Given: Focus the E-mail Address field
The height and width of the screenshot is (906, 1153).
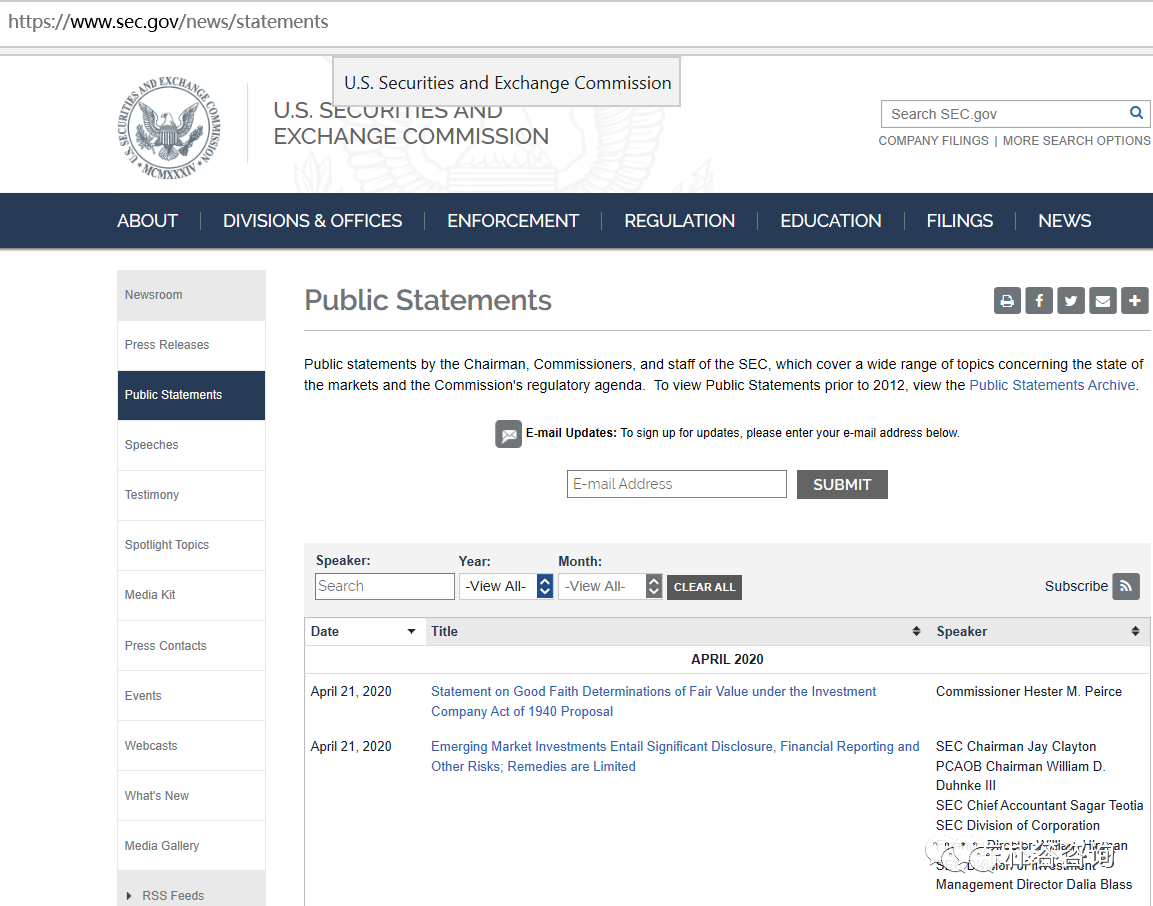Looking at the screenshot, I should (x=677, y=484).
